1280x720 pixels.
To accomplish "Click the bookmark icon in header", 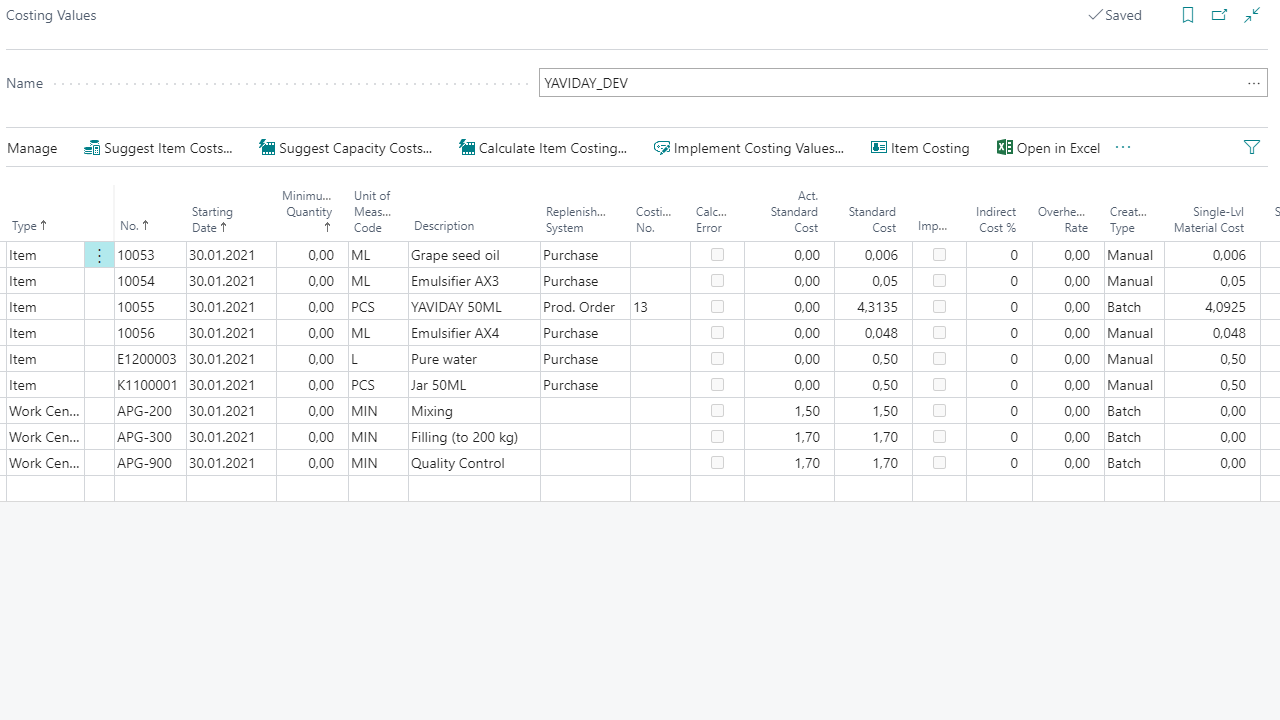I will pyautogui.click(x=1188, y=15).
